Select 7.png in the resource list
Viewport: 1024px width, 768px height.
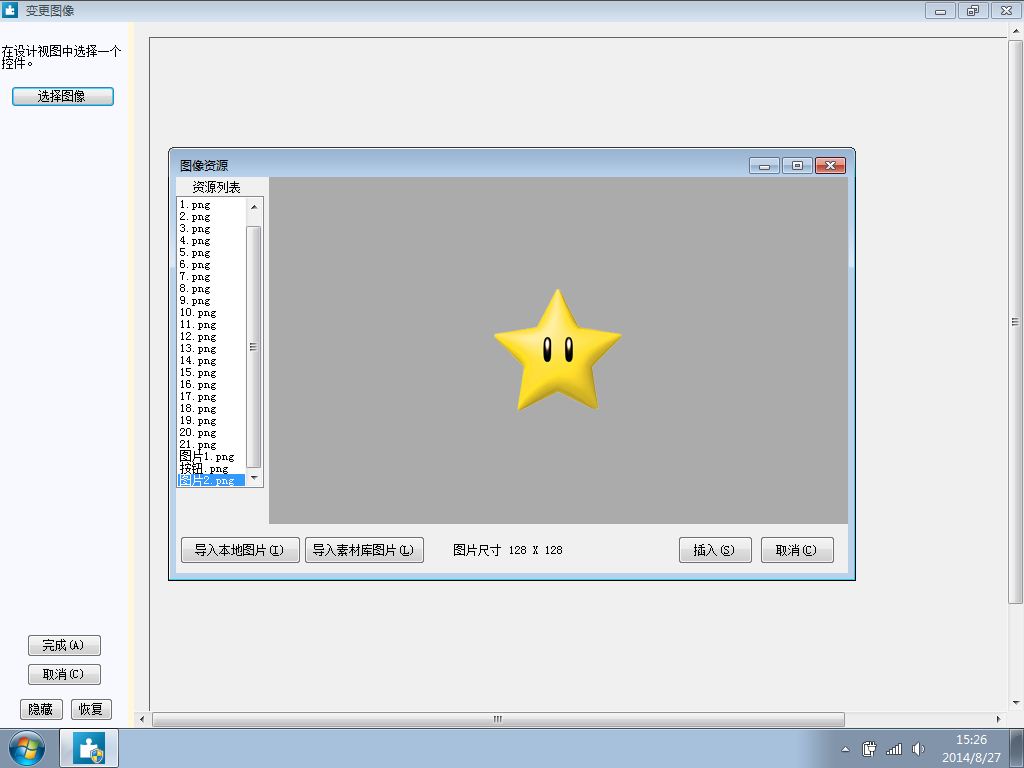(x=211, y=276)
